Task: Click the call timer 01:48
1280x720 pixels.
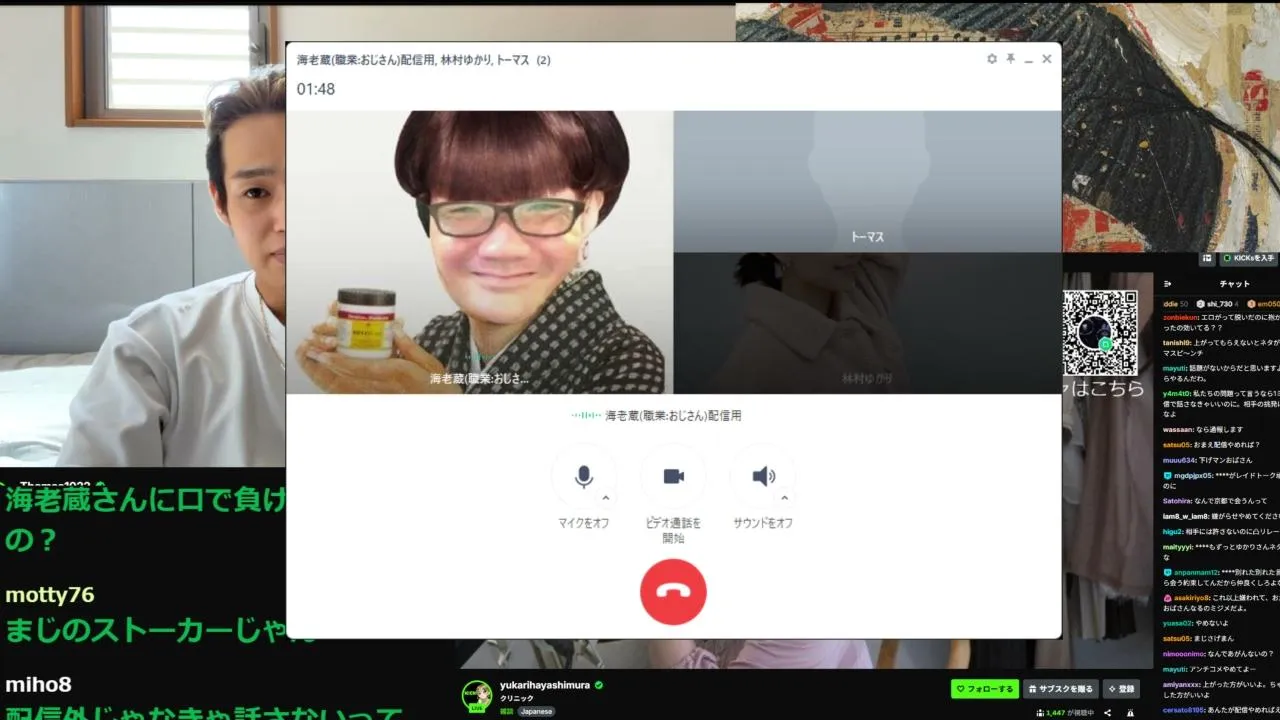Action: [316, 89]
